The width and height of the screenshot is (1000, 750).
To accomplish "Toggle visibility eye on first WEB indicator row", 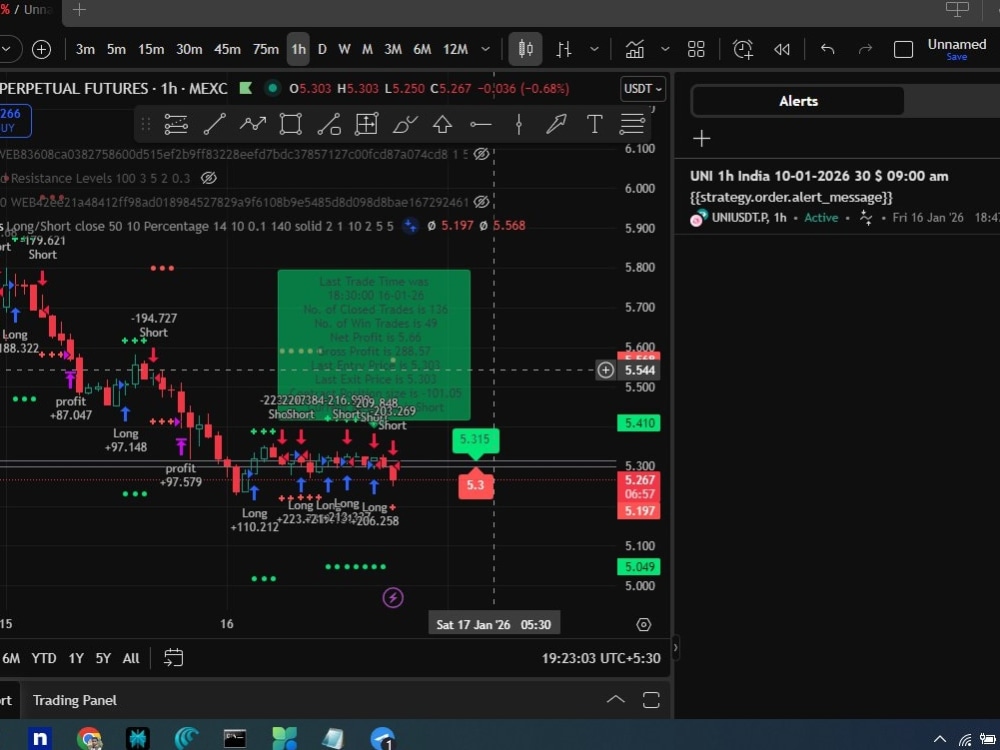I will click(x=482, y=154).
